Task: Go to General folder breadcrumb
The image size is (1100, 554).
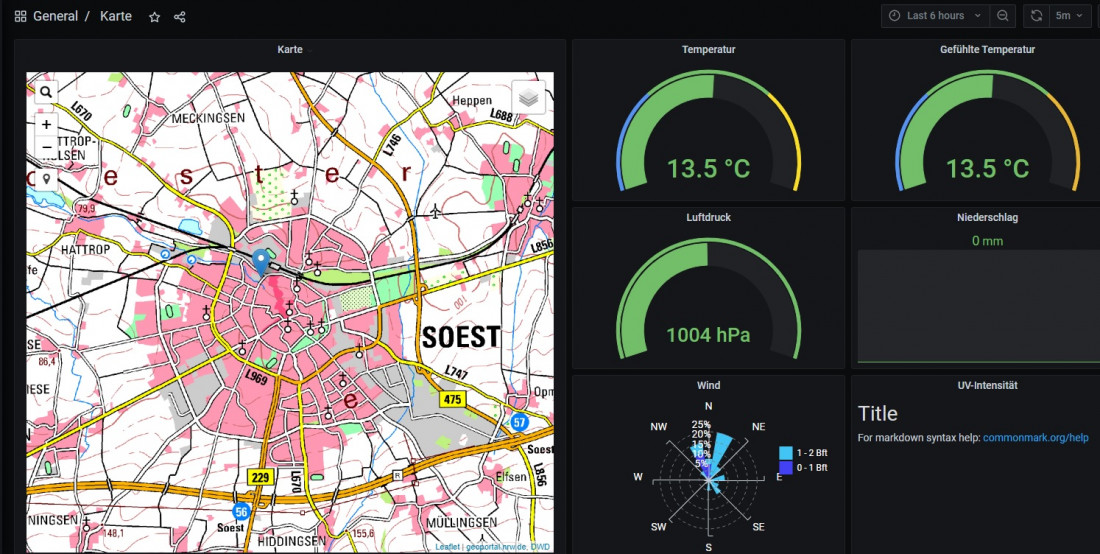Action: pyautogui.click(x=55, y=17)
